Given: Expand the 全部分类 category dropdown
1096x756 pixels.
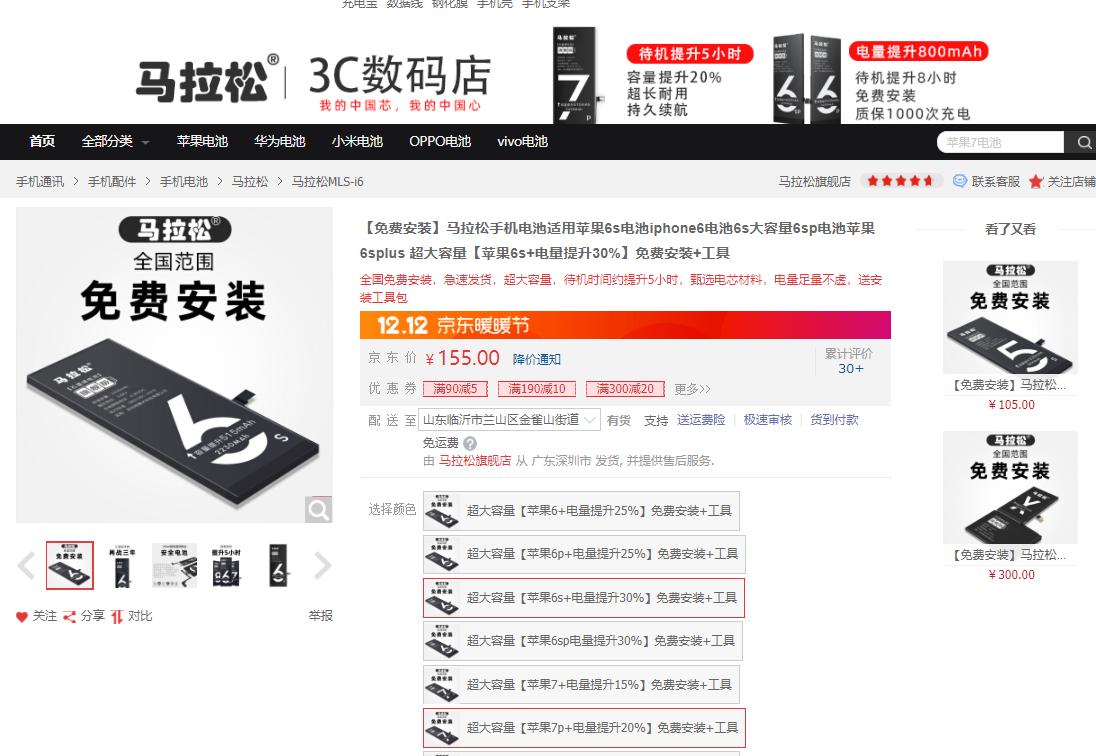Looking at the screenshot, I should [110, 141].
